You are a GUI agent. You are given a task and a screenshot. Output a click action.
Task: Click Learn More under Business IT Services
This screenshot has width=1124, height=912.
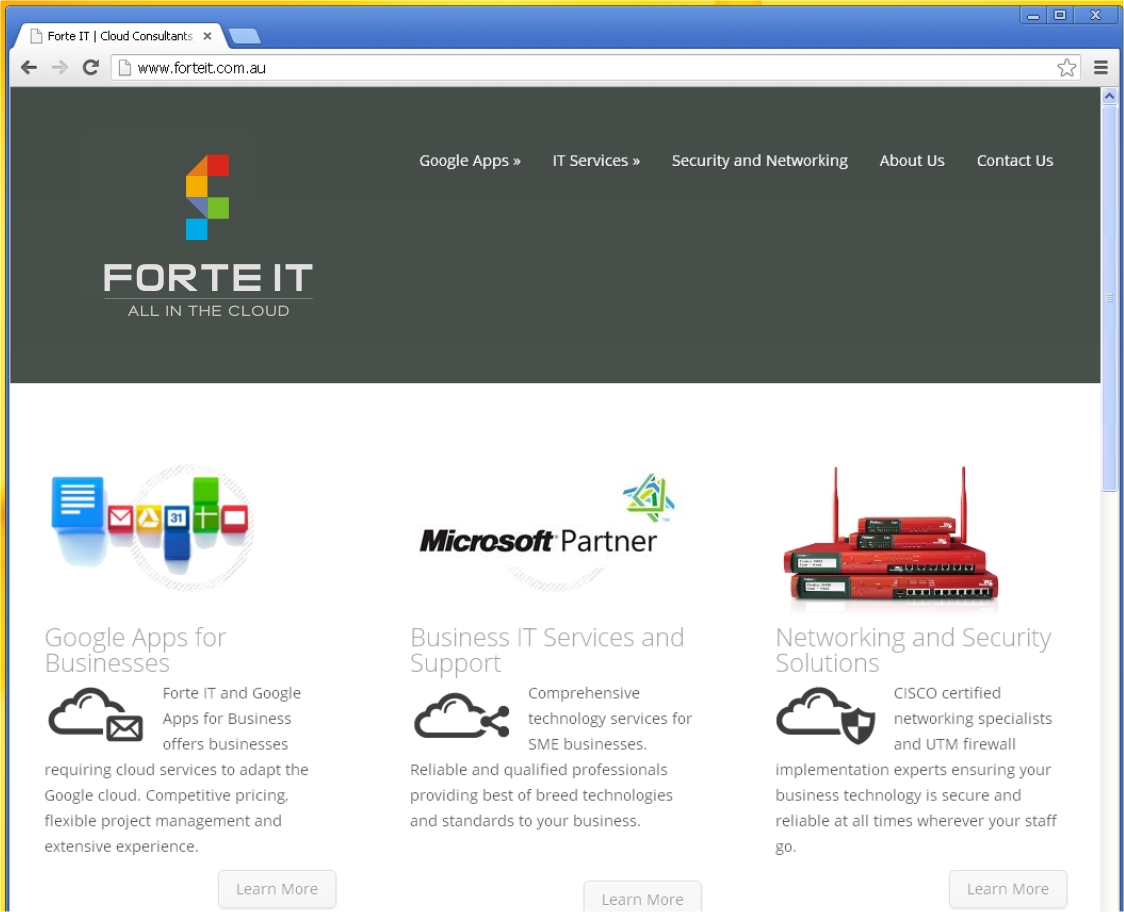pos(642,898)
